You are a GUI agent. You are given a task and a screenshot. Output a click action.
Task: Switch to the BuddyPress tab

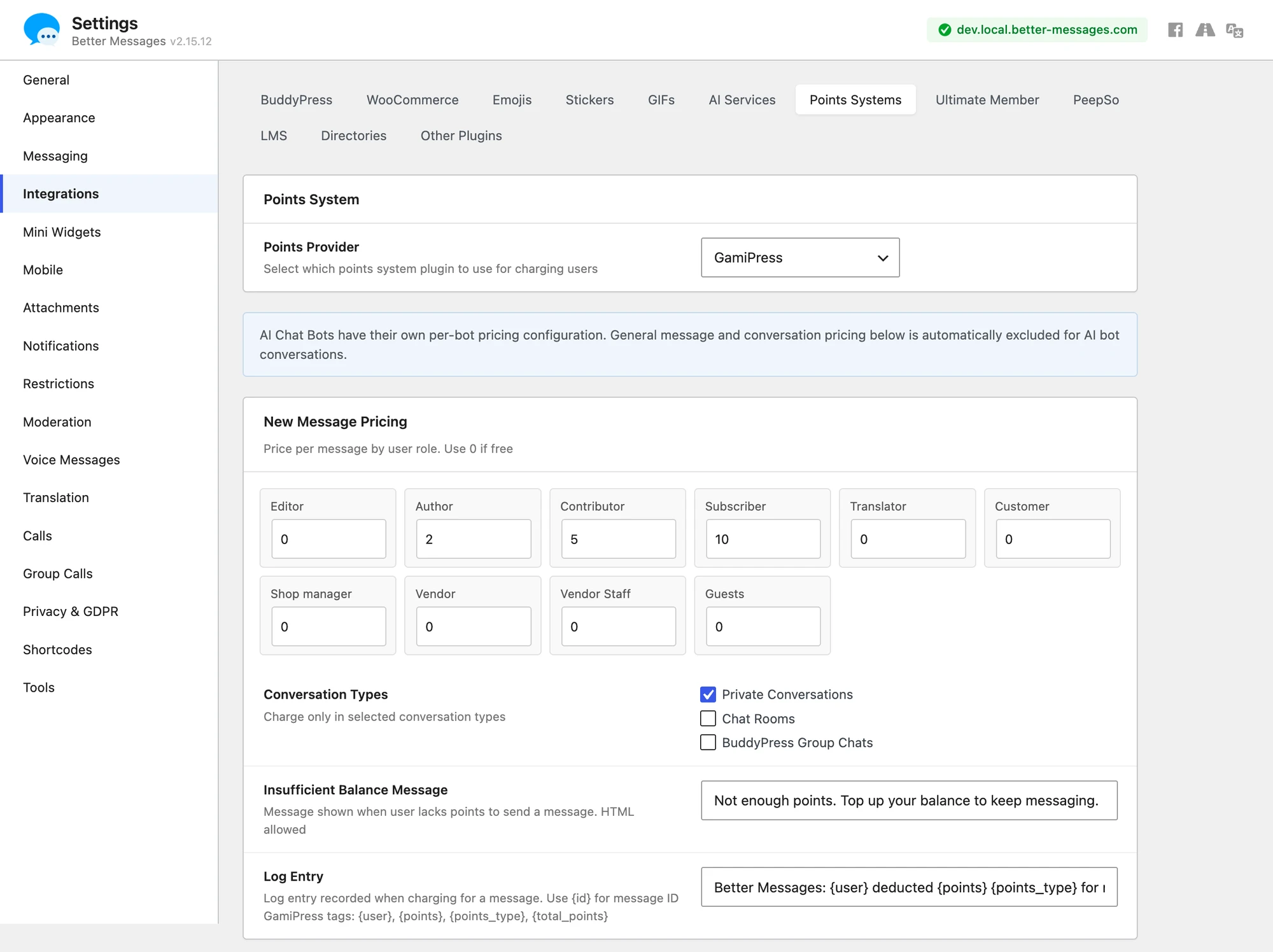click(296, 100)
